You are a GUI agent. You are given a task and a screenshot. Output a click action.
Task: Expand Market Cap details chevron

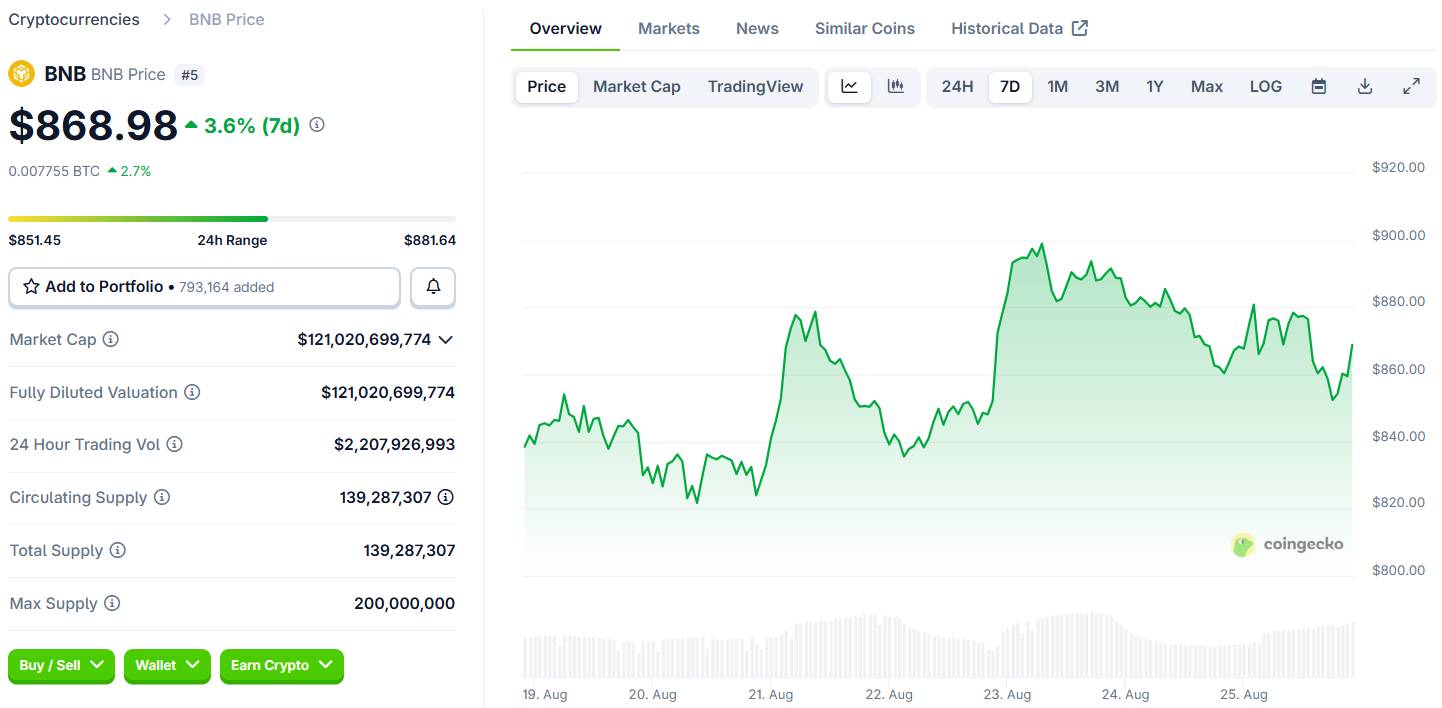click(x=446, y=340)
